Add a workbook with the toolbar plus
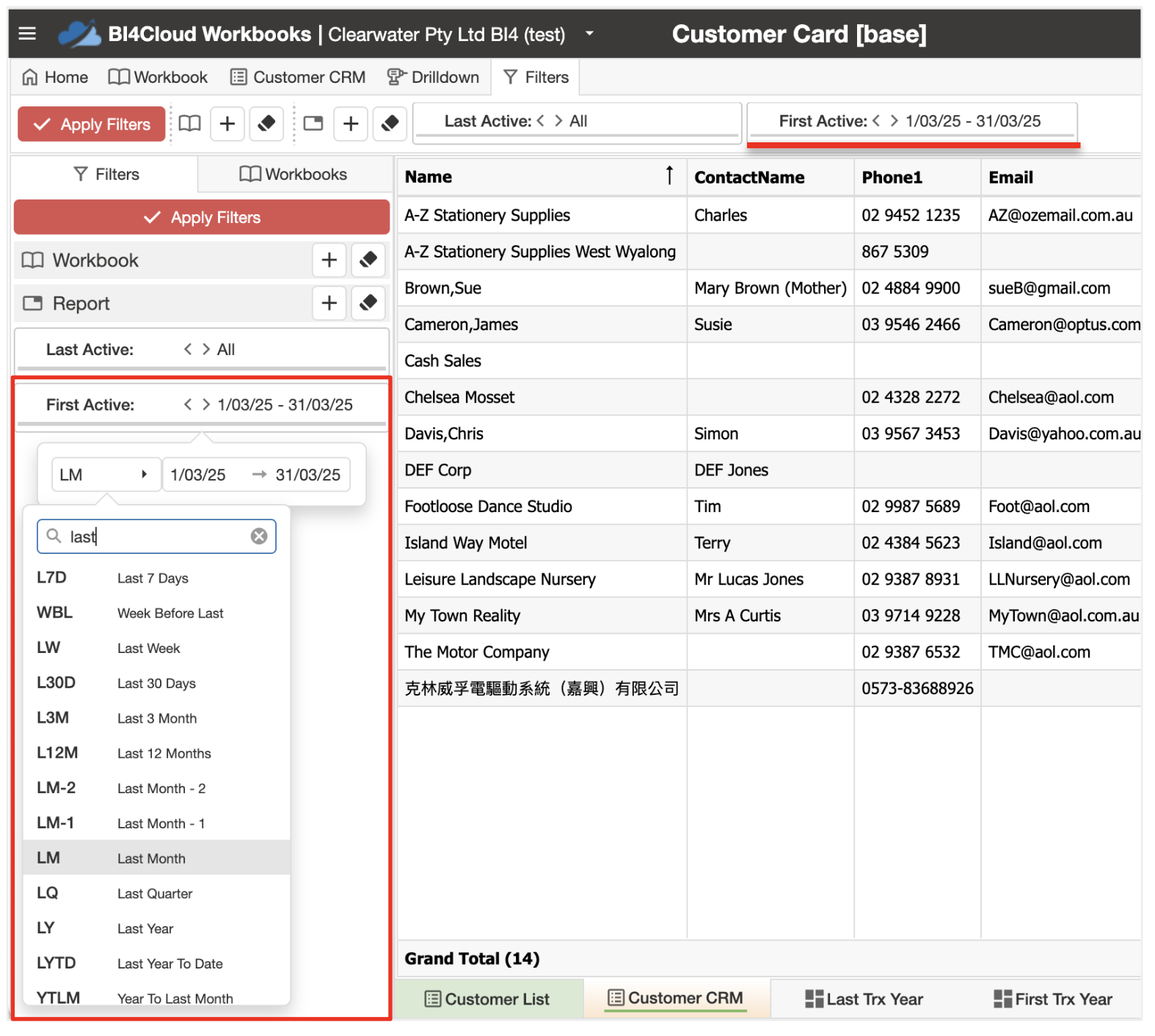 coord(227,123)
